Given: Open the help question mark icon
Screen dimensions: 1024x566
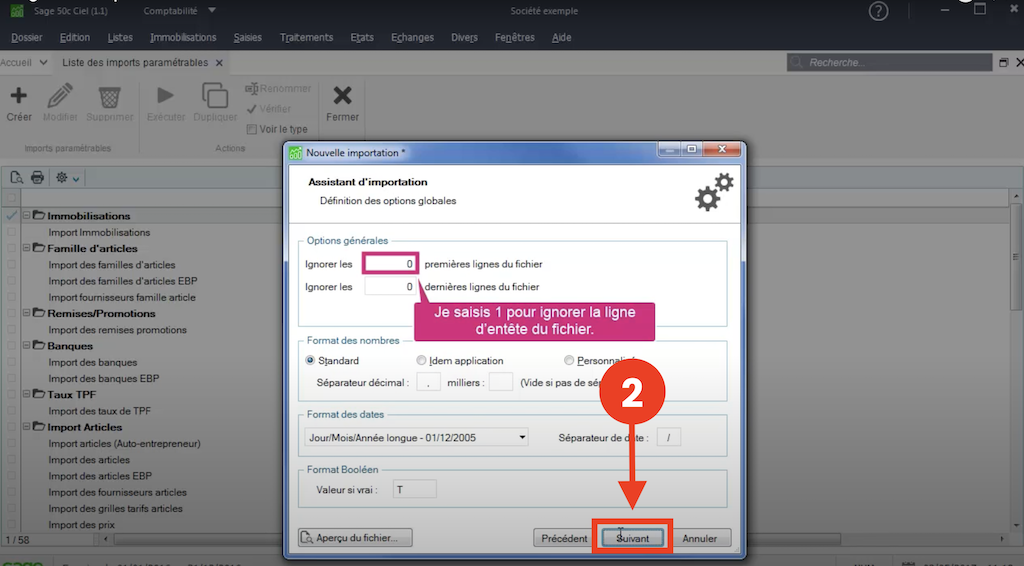Looking at the screenshot, I should [878, 11].
